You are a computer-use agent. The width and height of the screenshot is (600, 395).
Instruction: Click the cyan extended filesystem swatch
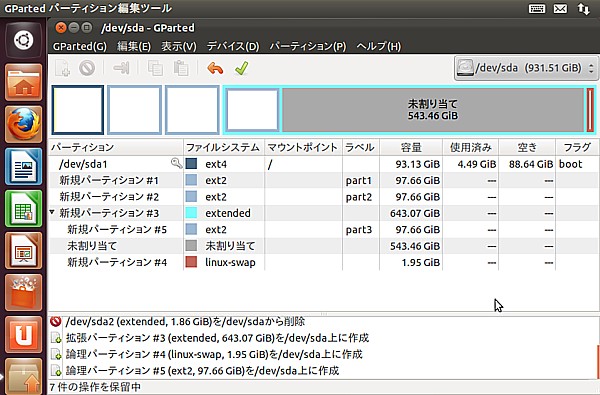click(191, 213)
